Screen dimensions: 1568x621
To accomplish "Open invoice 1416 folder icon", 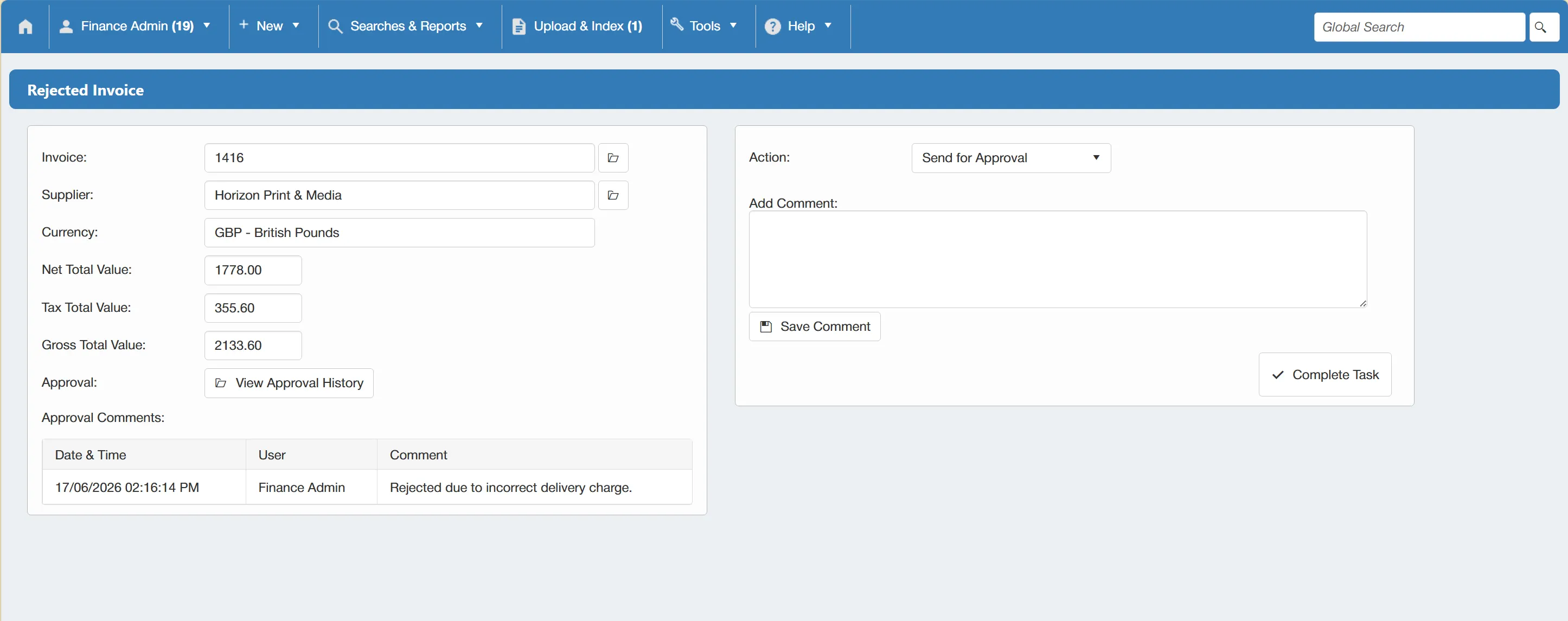I will click(613, 158).
